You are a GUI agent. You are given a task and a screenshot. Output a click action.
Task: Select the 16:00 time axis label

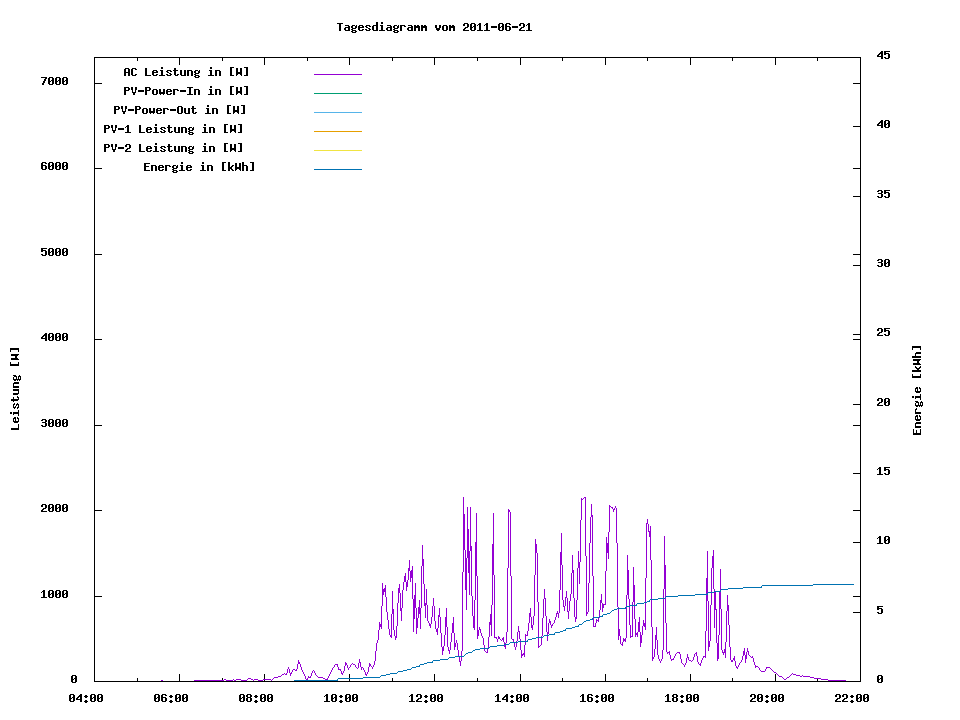point(597,698)
